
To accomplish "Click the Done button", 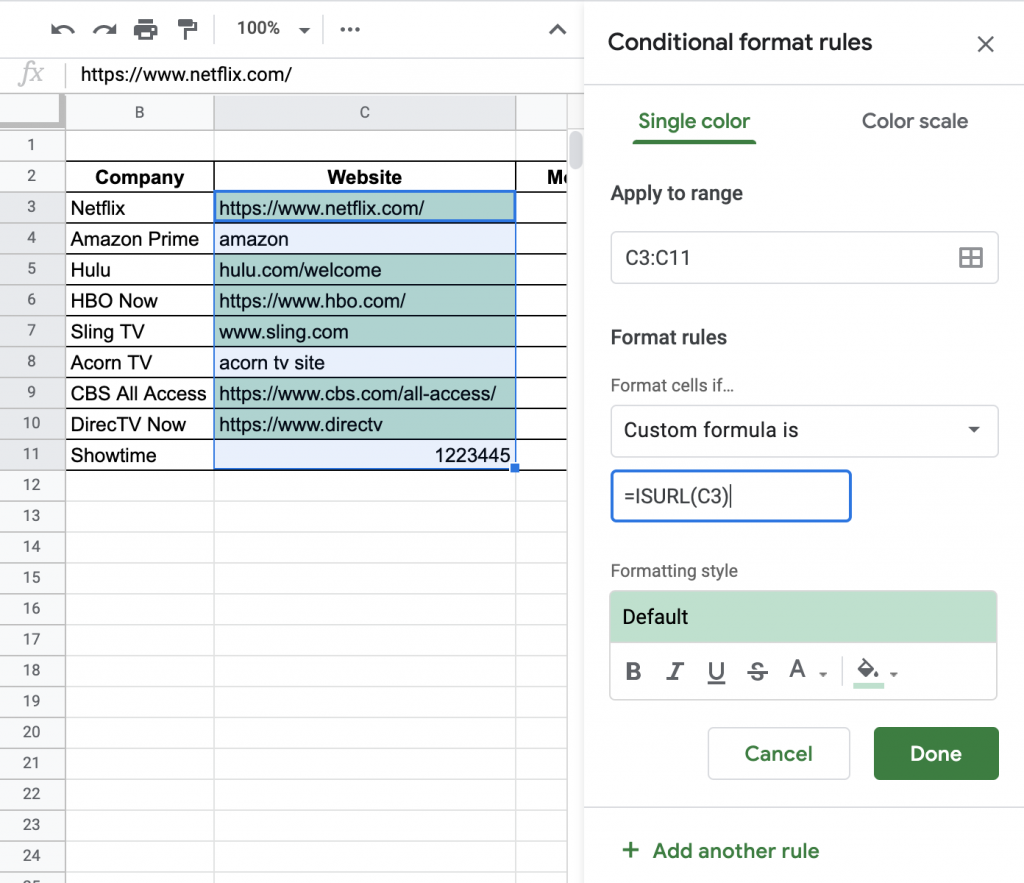I will click(935, 753).
